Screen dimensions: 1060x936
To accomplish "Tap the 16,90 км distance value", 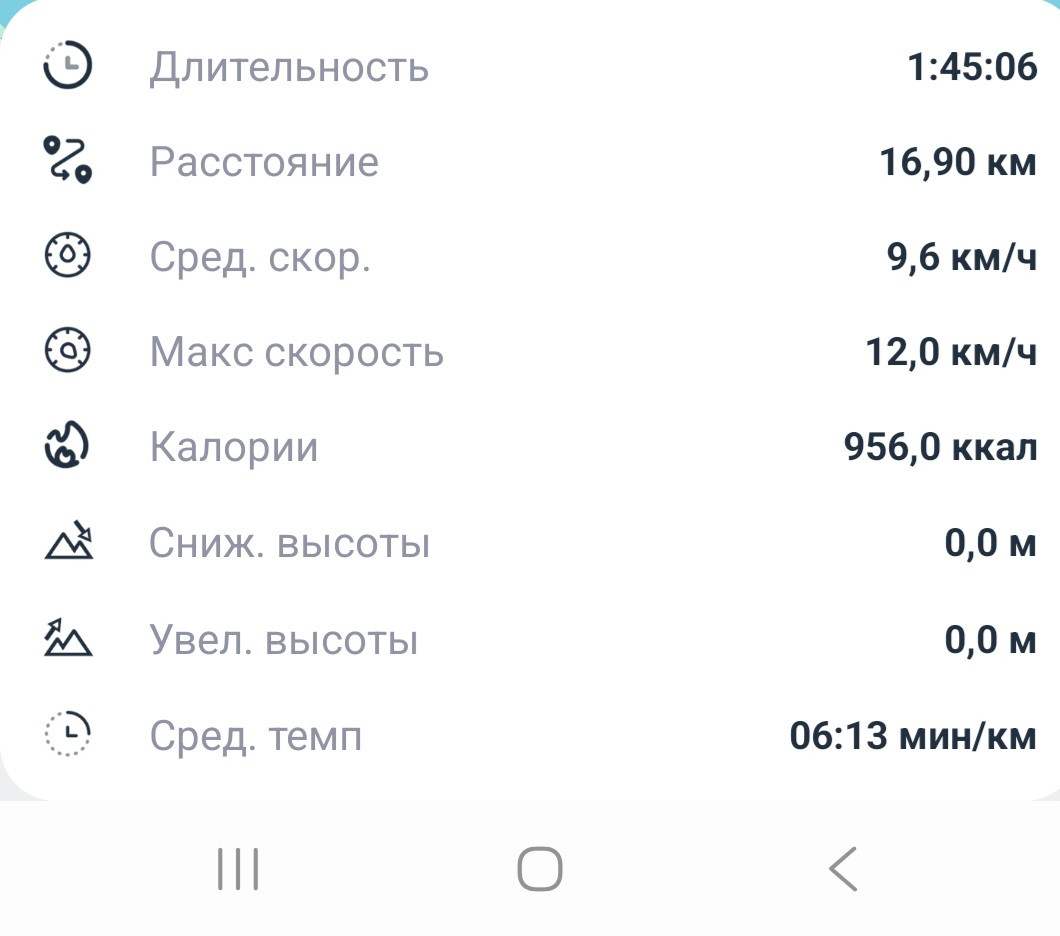I will [x=958, y=163].
